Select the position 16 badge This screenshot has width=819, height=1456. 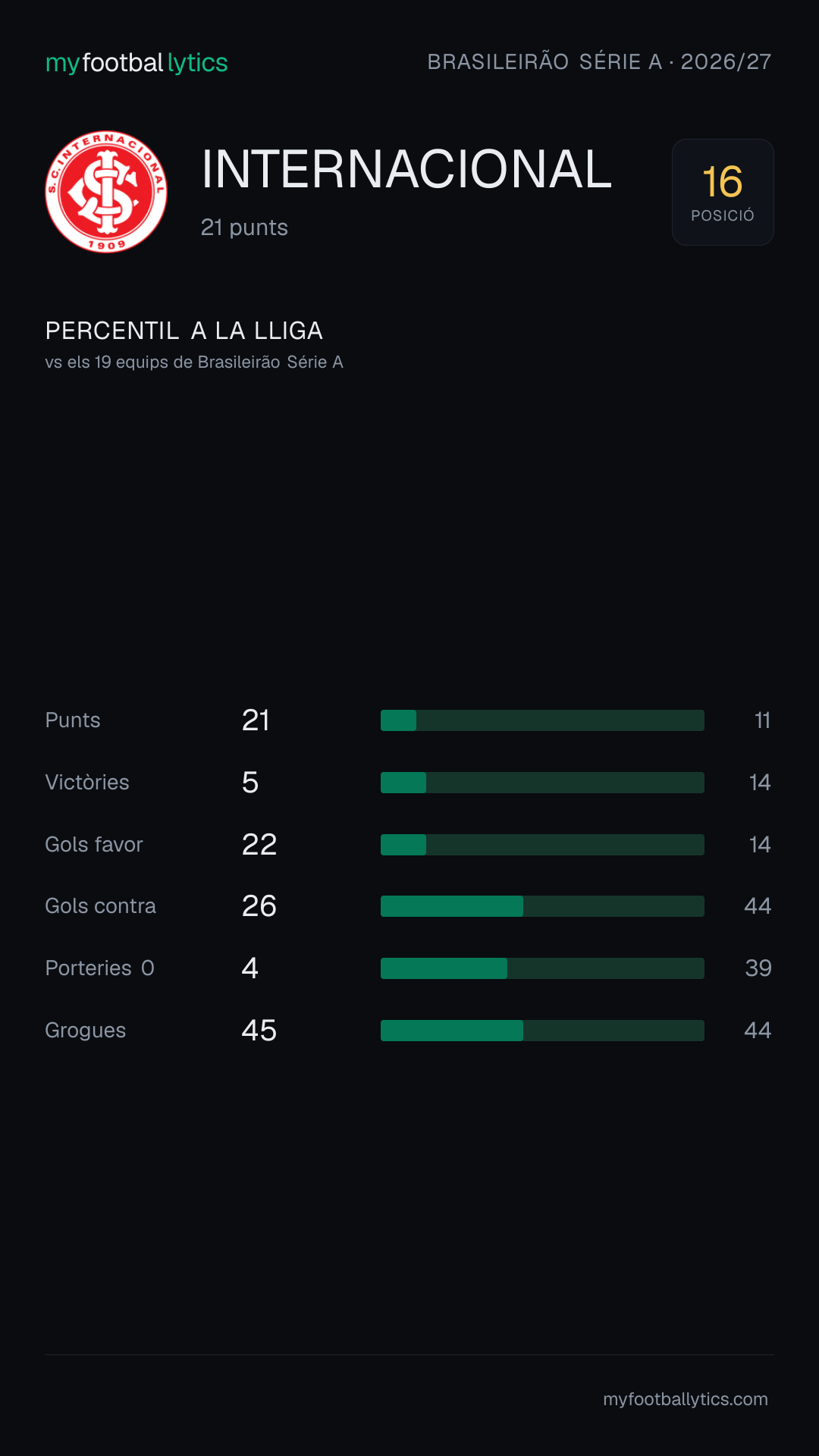pyautogui.click(x=723, y=192)
